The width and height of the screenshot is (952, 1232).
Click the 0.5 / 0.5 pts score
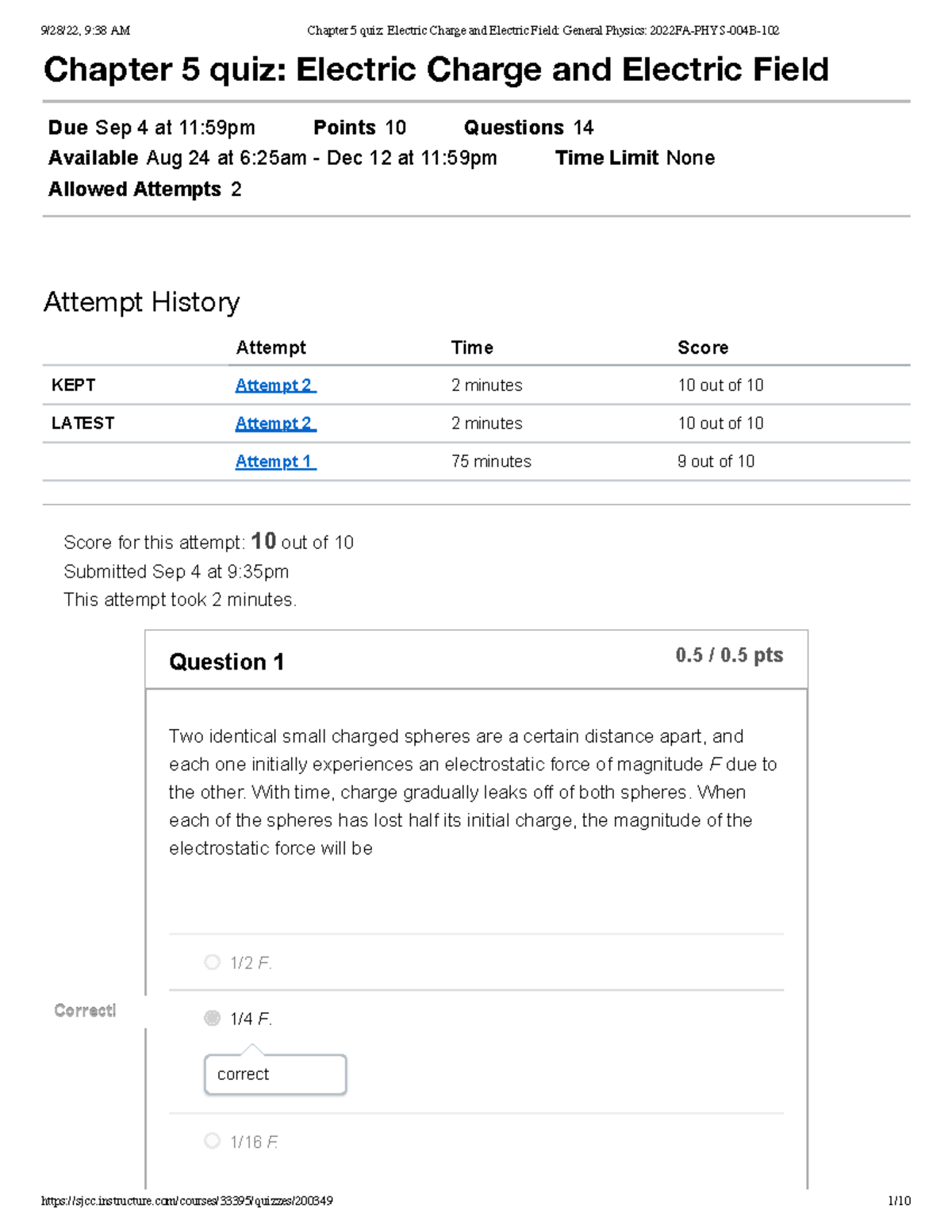[729, 655]
